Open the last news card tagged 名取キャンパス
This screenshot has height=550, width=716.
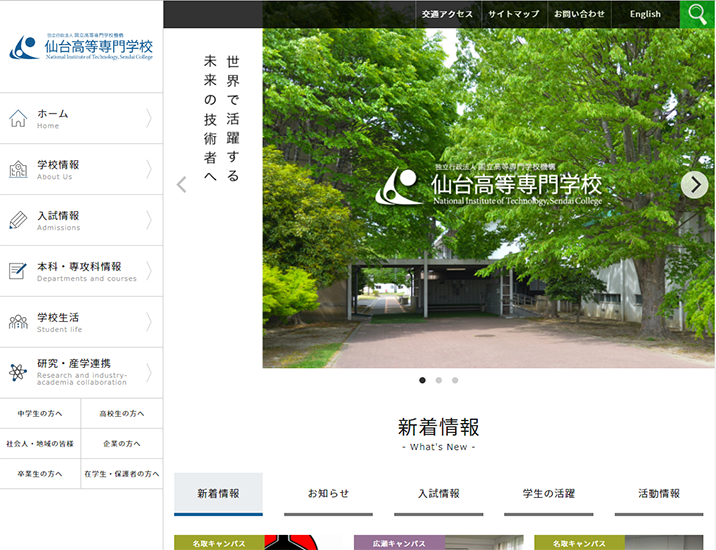[619, 542]
